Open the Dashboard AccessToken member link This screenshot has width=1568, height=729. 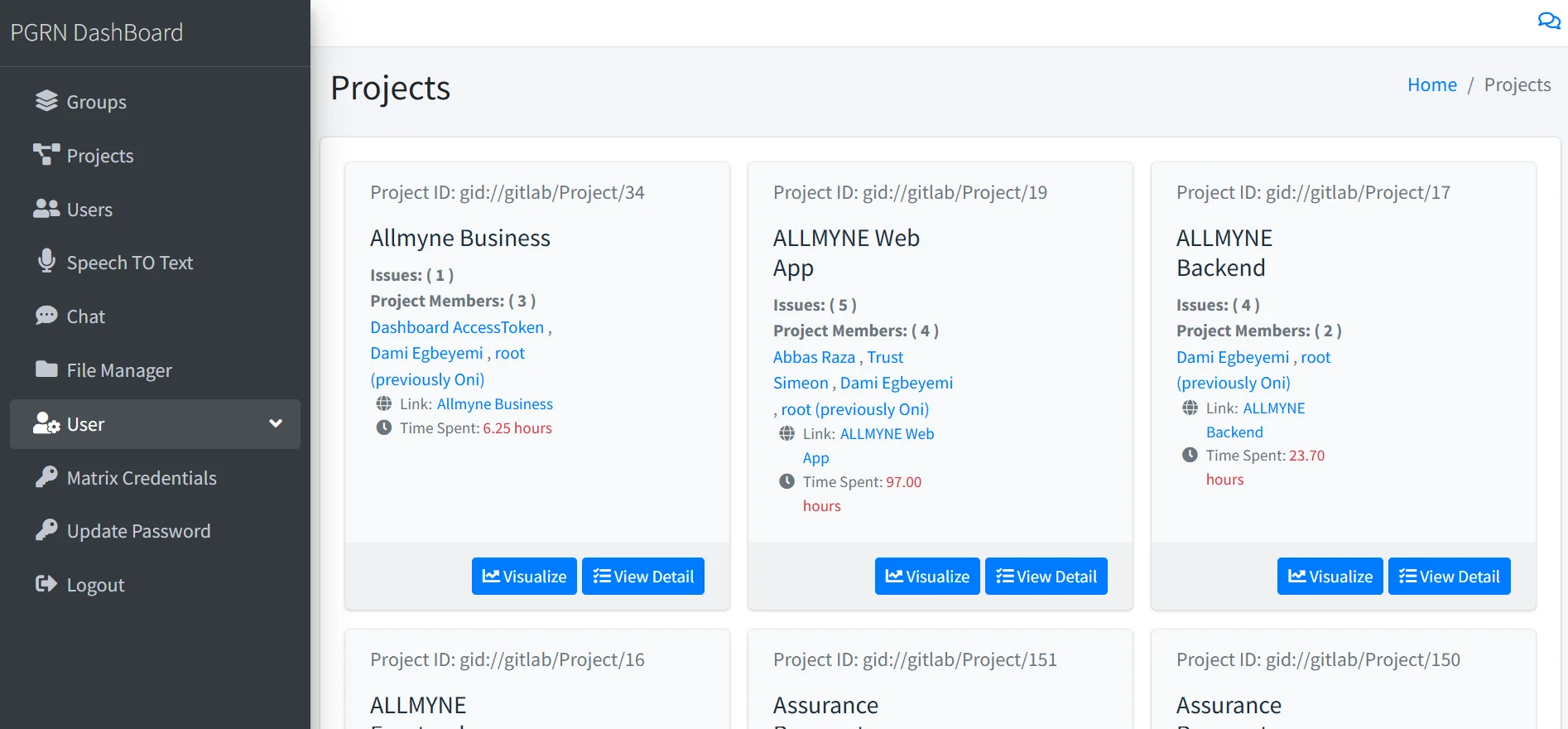tap(457, 327)
